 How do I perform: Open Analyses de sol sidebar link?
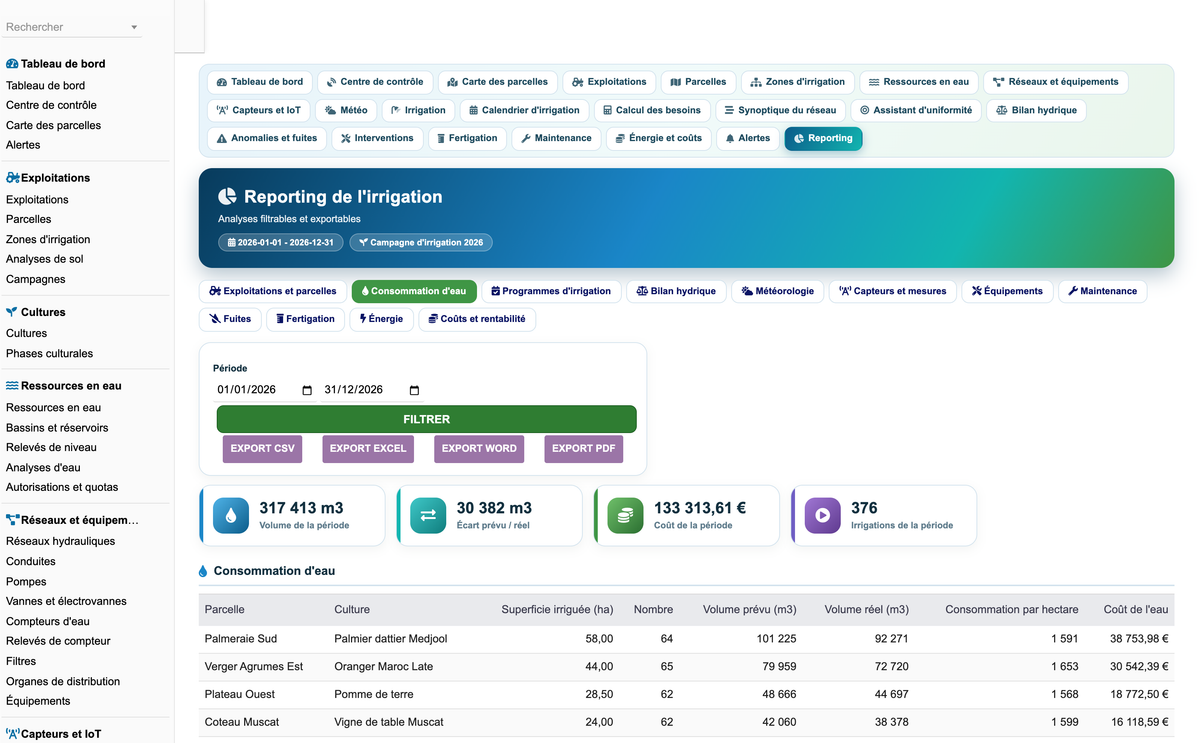[45, 259]
